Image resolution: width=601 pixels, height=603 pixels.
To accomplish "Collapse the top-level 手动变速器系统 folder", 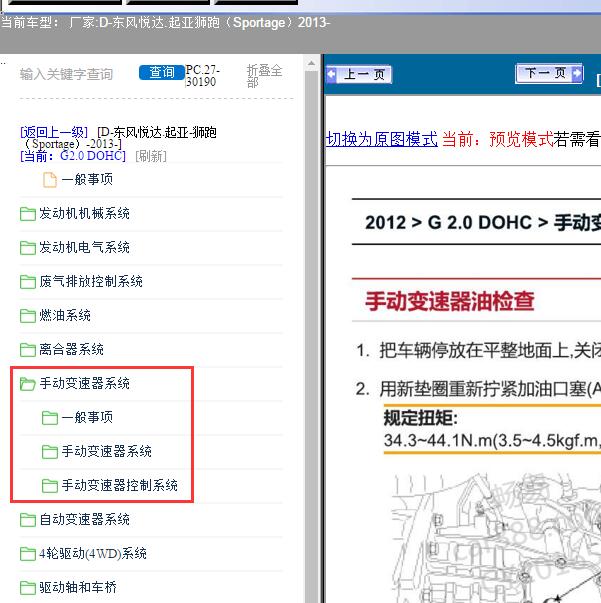I will pyautogui.click(x=84, y=383).
